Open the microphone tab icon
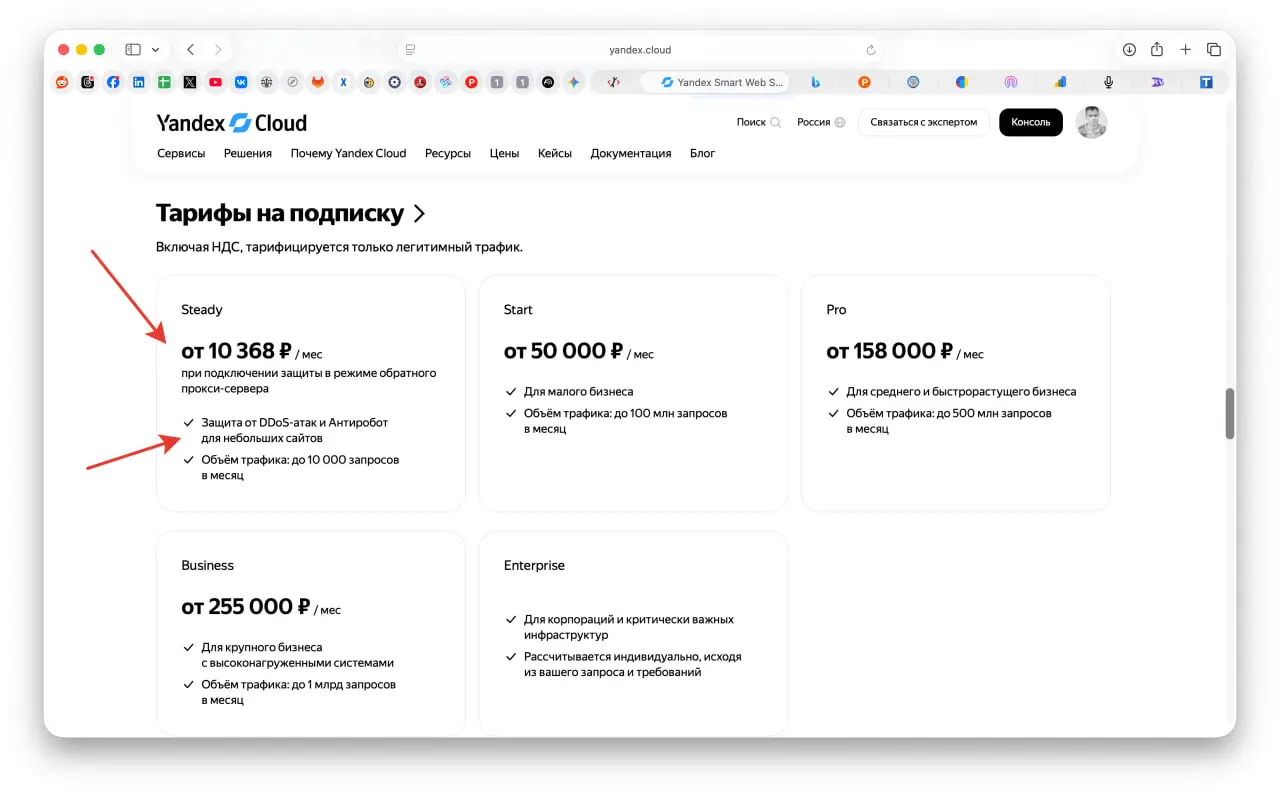Viewport: 1280px width, 795px height. [1109, 83]
